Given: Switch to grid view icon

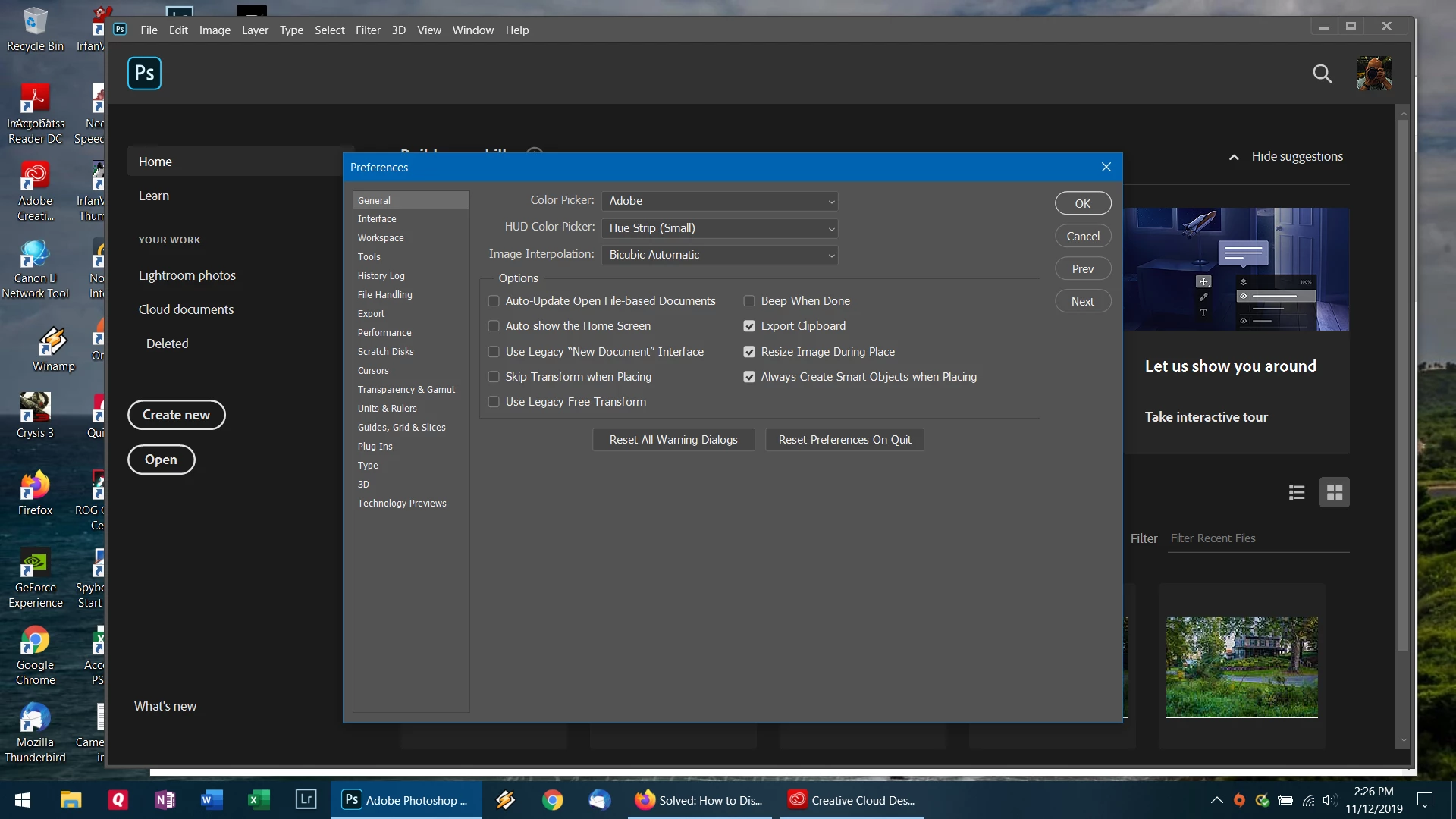Looking at the screenshot, I should point(1335,493).
